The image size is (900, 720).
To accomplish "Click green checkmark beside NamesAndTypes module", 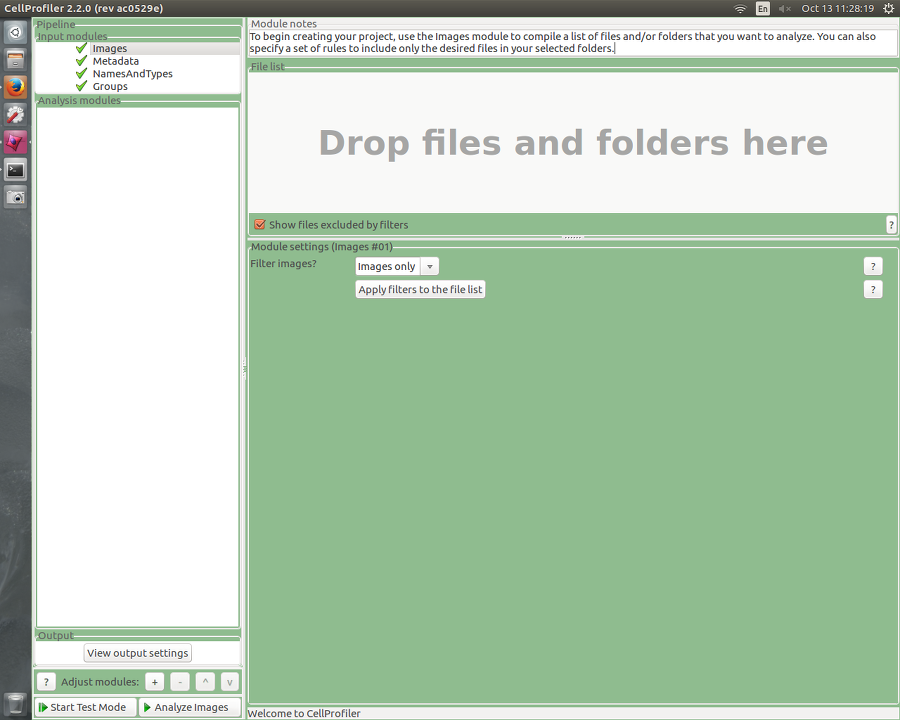I will (x=82, y=73).
